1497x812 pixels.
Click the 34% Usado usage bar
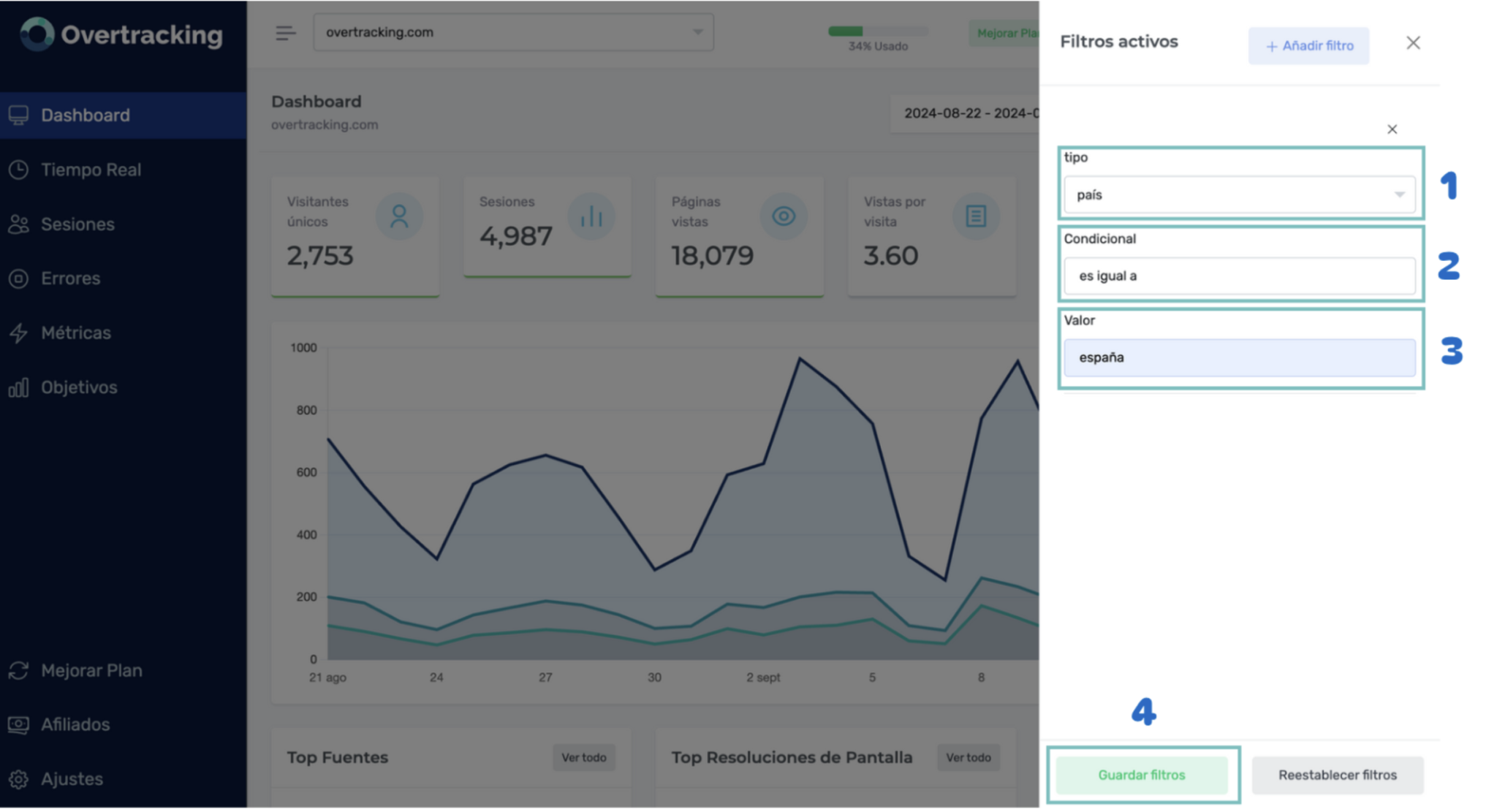pos(878,31)
